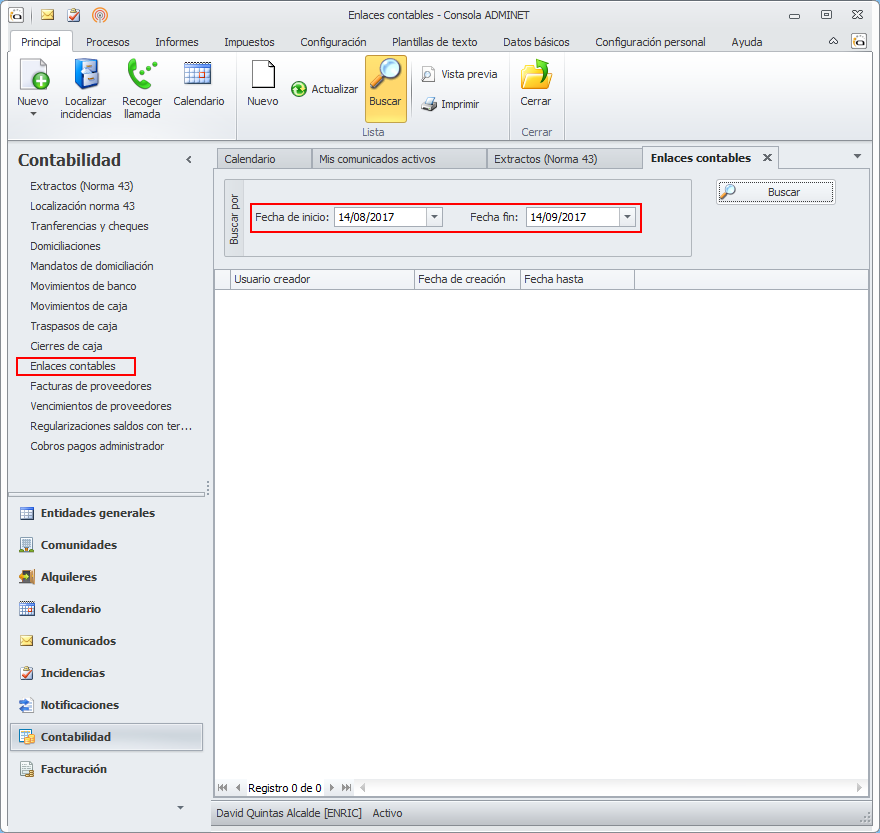The width and height of the screenshot is (880, 833).
Task: Open Plantillas de texto tab
Action: pyautogui.click(x=434, y=42)
